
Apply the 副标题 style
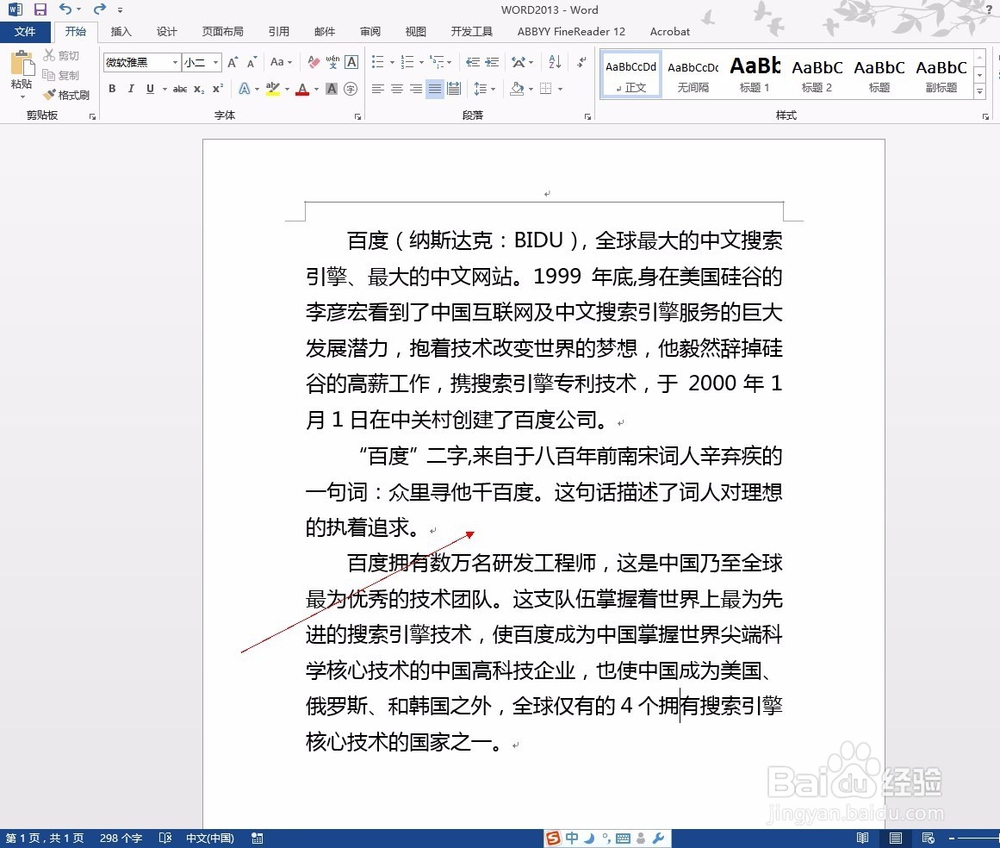941,74
